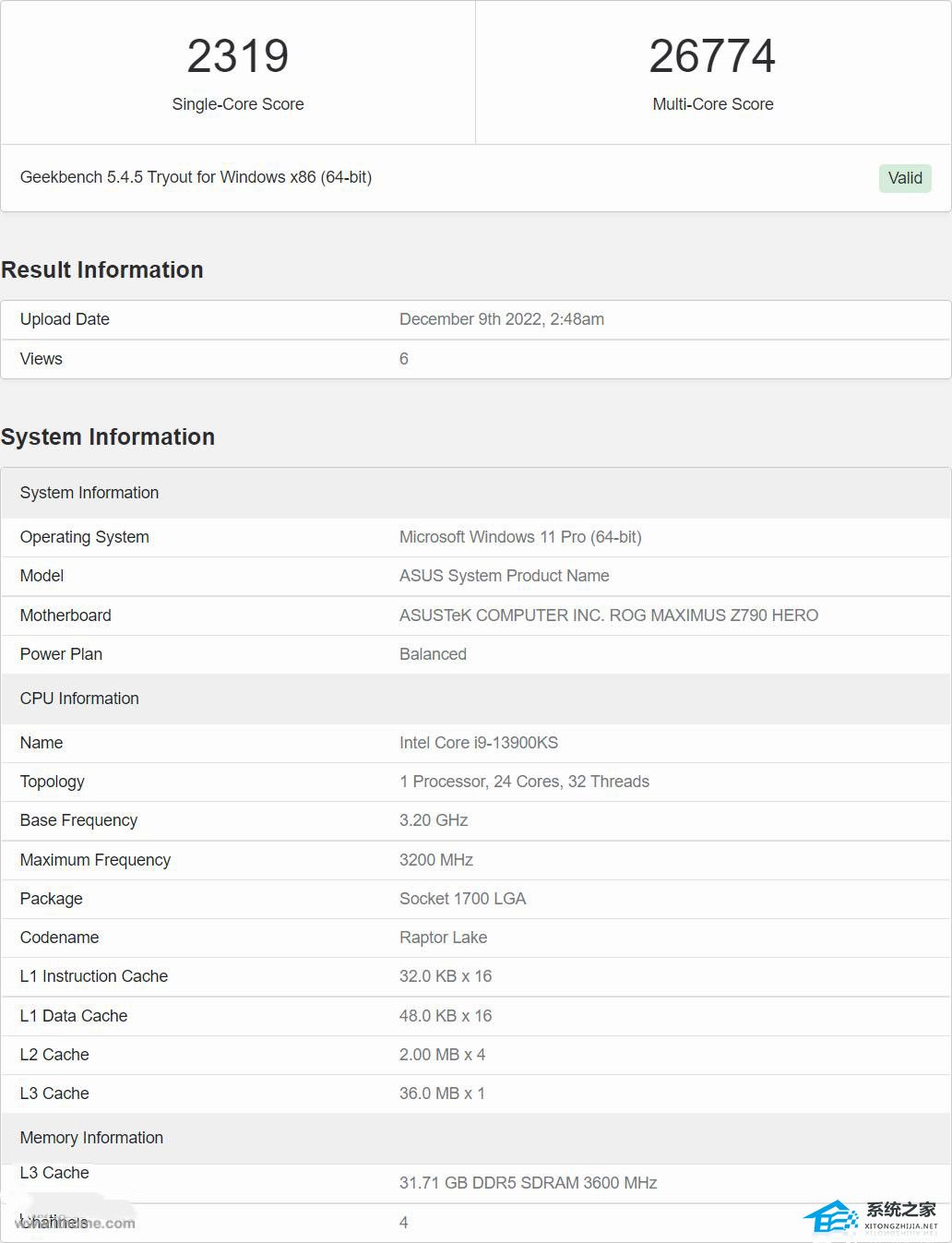Screen dimensions: 952x1243
Task: Click the Views row label
Action: 42,359
